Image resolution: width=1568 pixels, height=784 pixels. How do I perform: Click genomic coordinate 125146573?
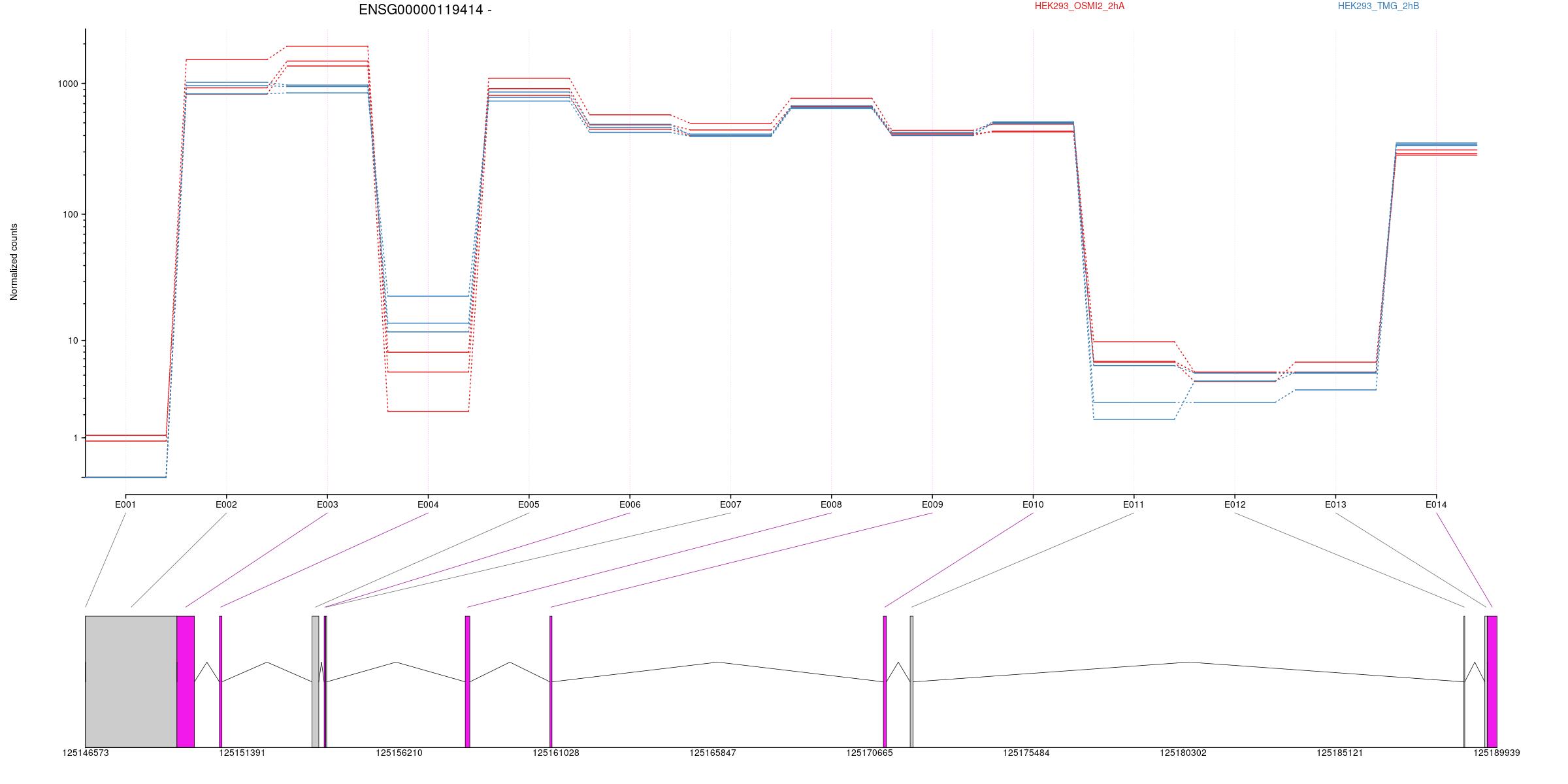(x=86, y=753)
